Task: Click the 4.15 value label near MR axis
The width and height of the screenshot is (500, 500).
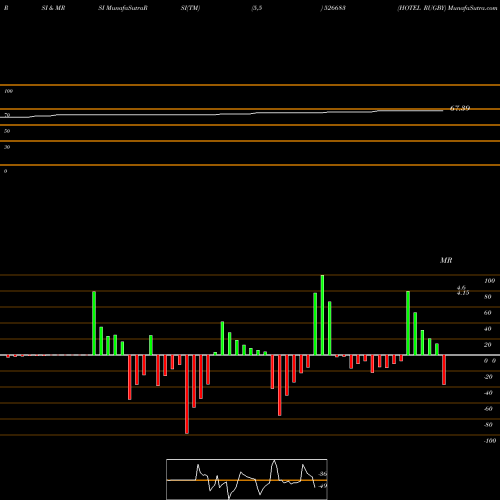Action: (463, 293)
